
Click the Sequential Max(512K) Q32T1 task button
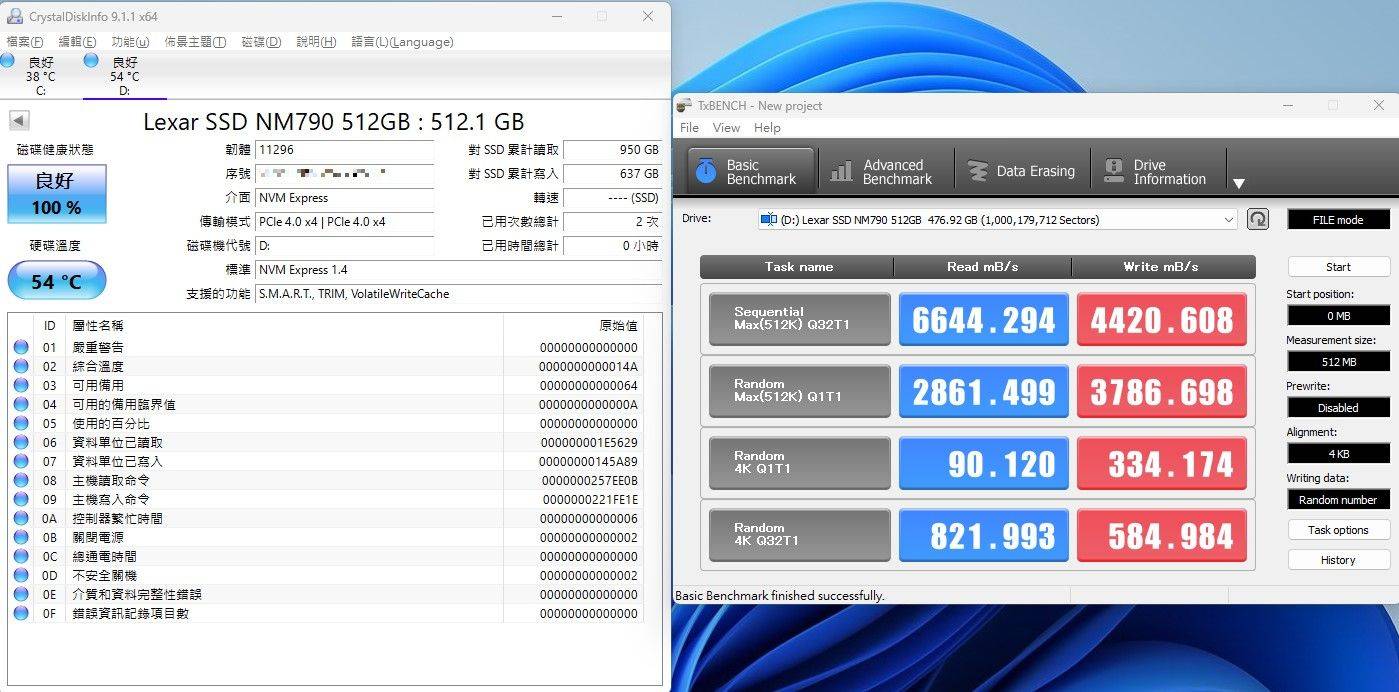(x=799, y=319)
